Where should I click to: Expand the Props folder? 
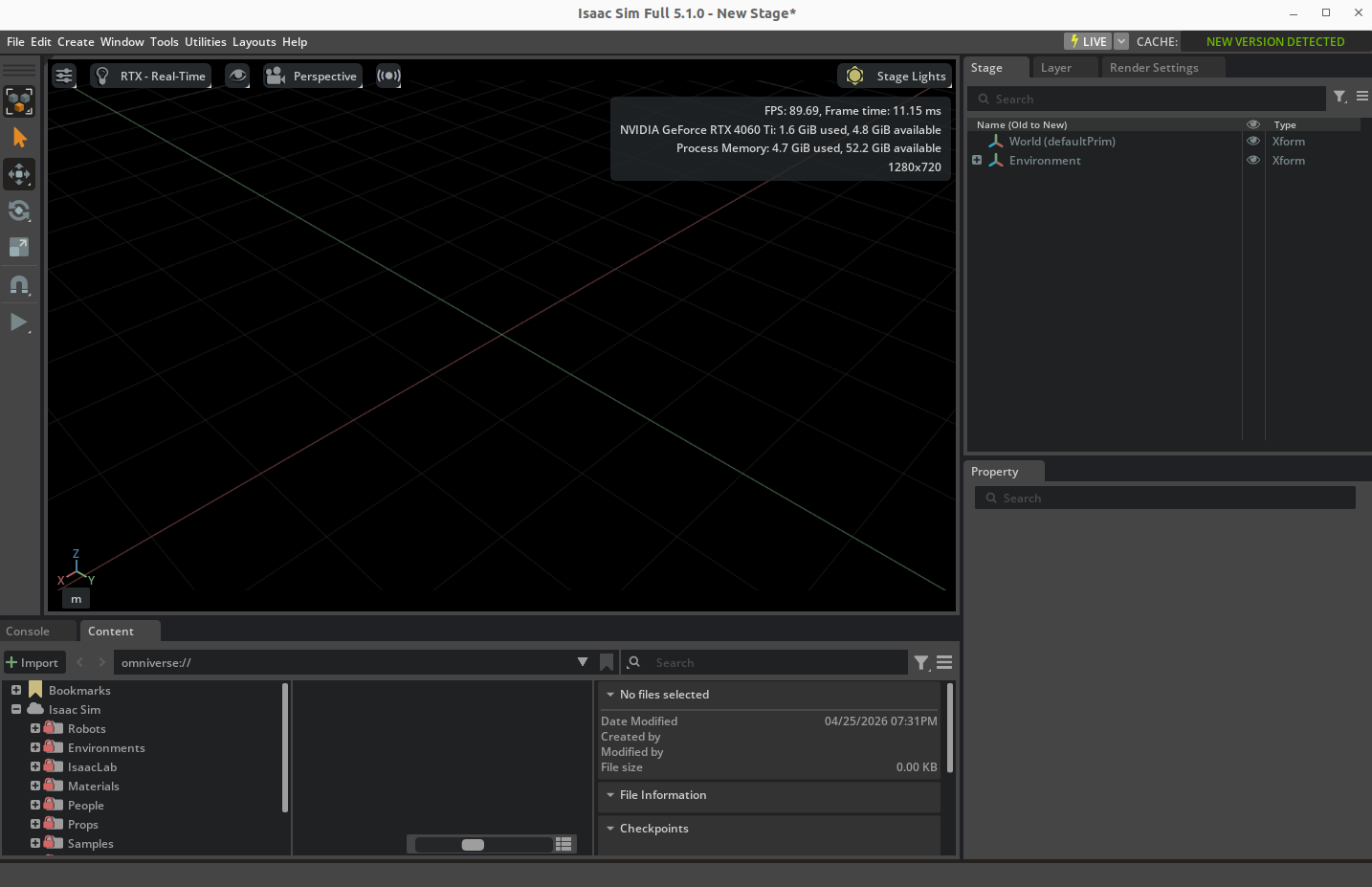[35, 824]
